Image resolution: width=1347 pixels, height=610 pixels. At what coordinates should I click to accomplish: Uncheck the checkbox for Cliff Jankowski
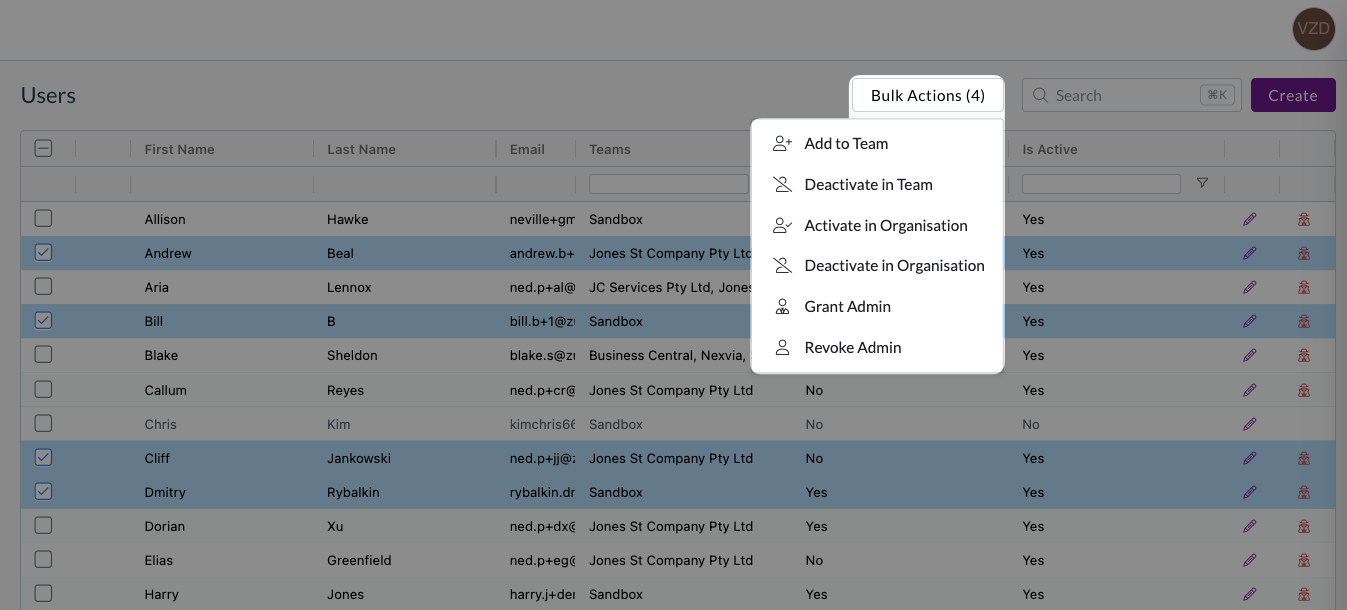[x=43, y=458]
